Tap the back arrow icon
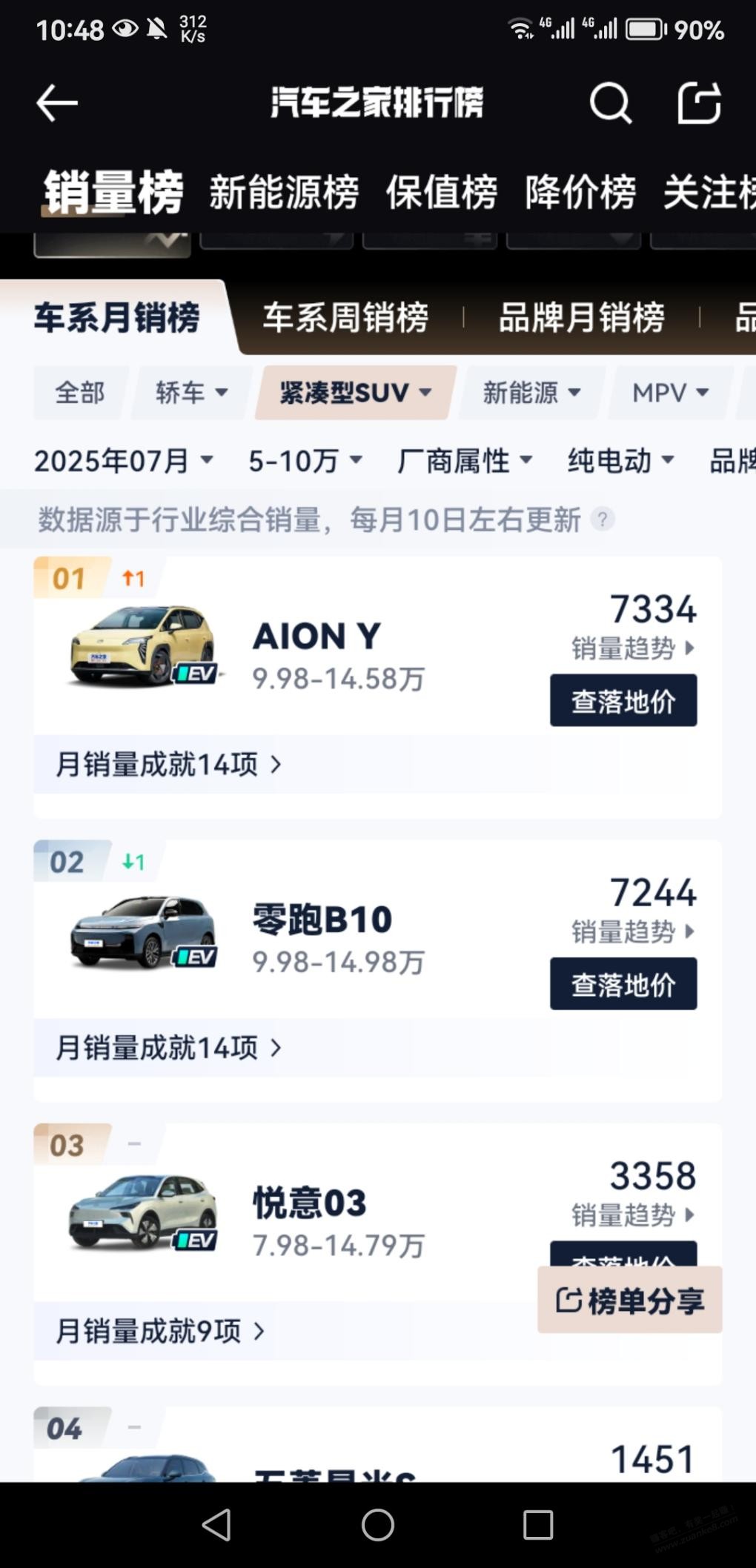The width and height of the screenshot is (756, 1568). 57,102
